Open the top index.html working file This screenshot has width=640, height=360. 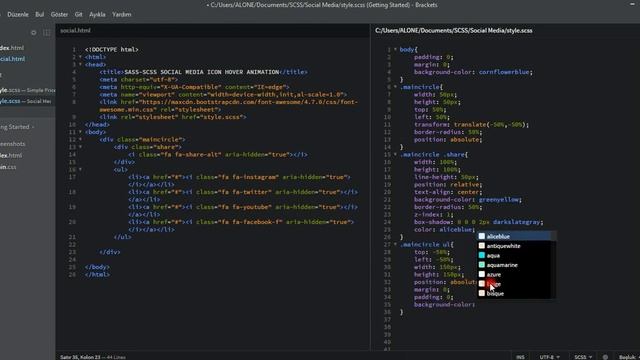coord(12,48)
